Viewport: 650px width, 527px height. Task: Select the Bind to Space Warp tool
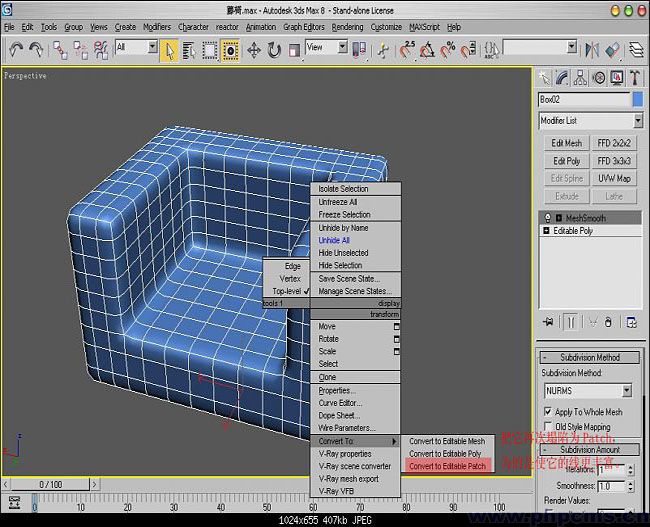point(101,50)
